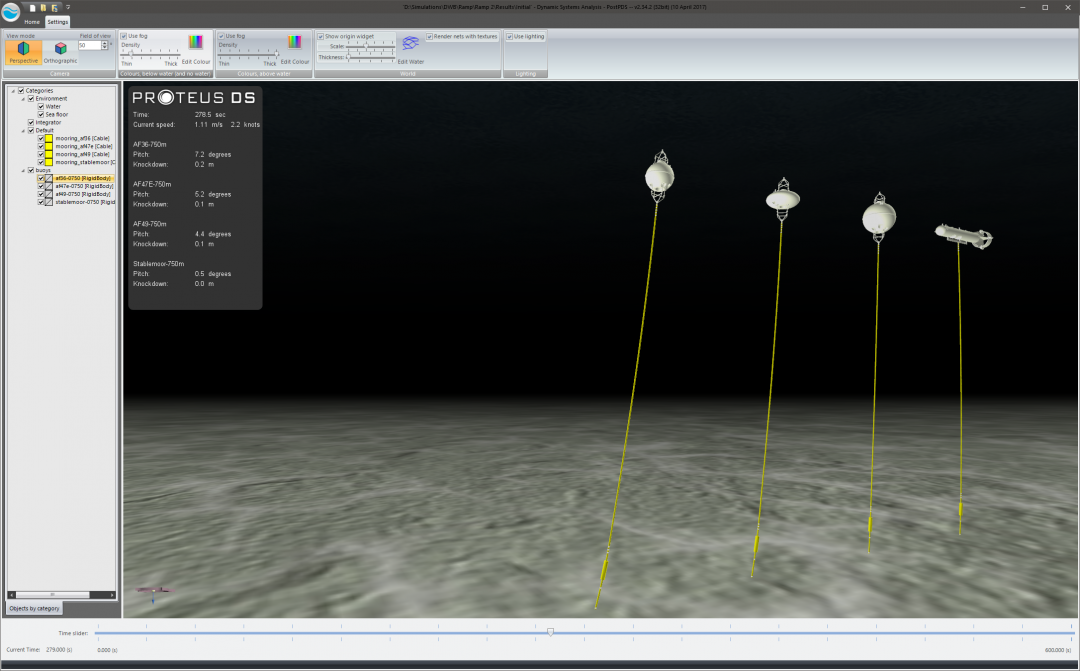Click the ProteusDS icon in the title bar
This screenshot has width=1080, height=671.
point(12,7)
